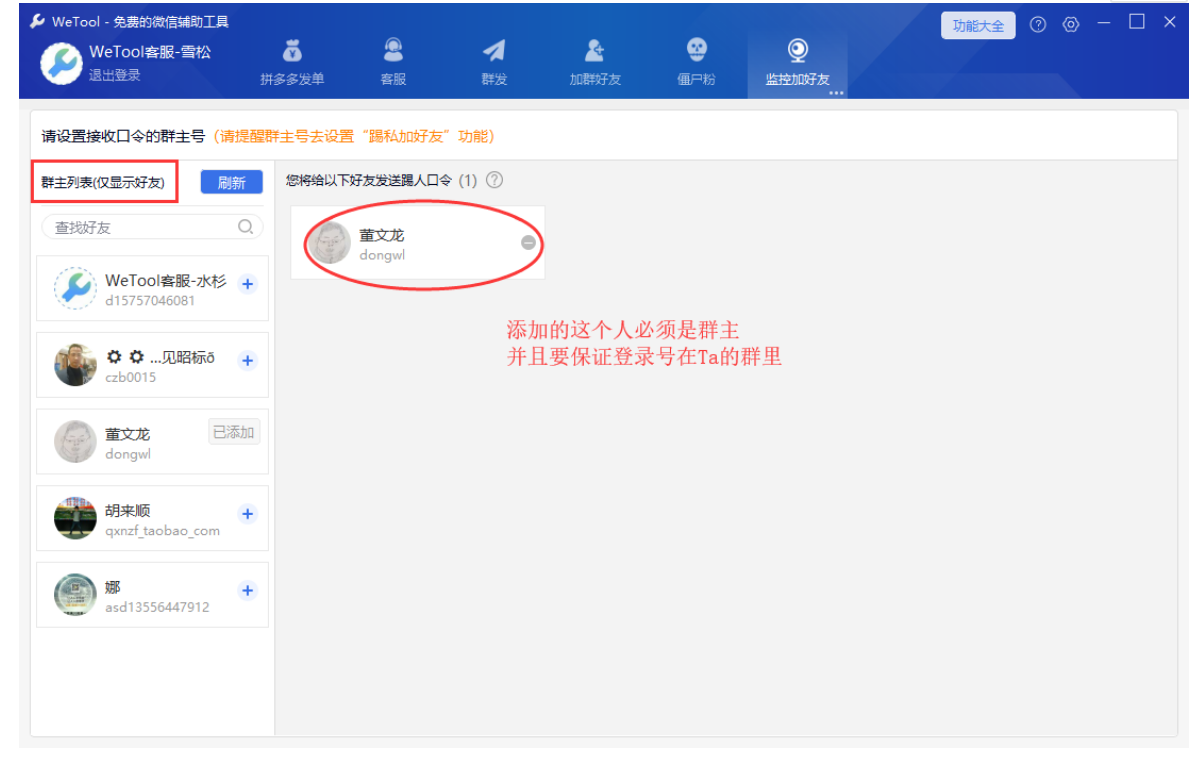Click czb0015 friend's avatar photo
The image size is (1198, 762).
75,365
